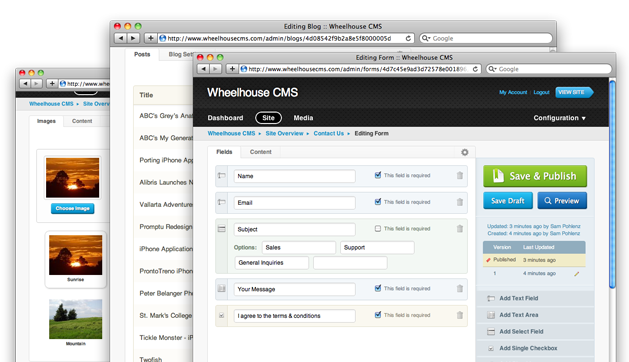
Task: Uncheck 'This field is required' for terms & conditions
Action: coord(377,315)
